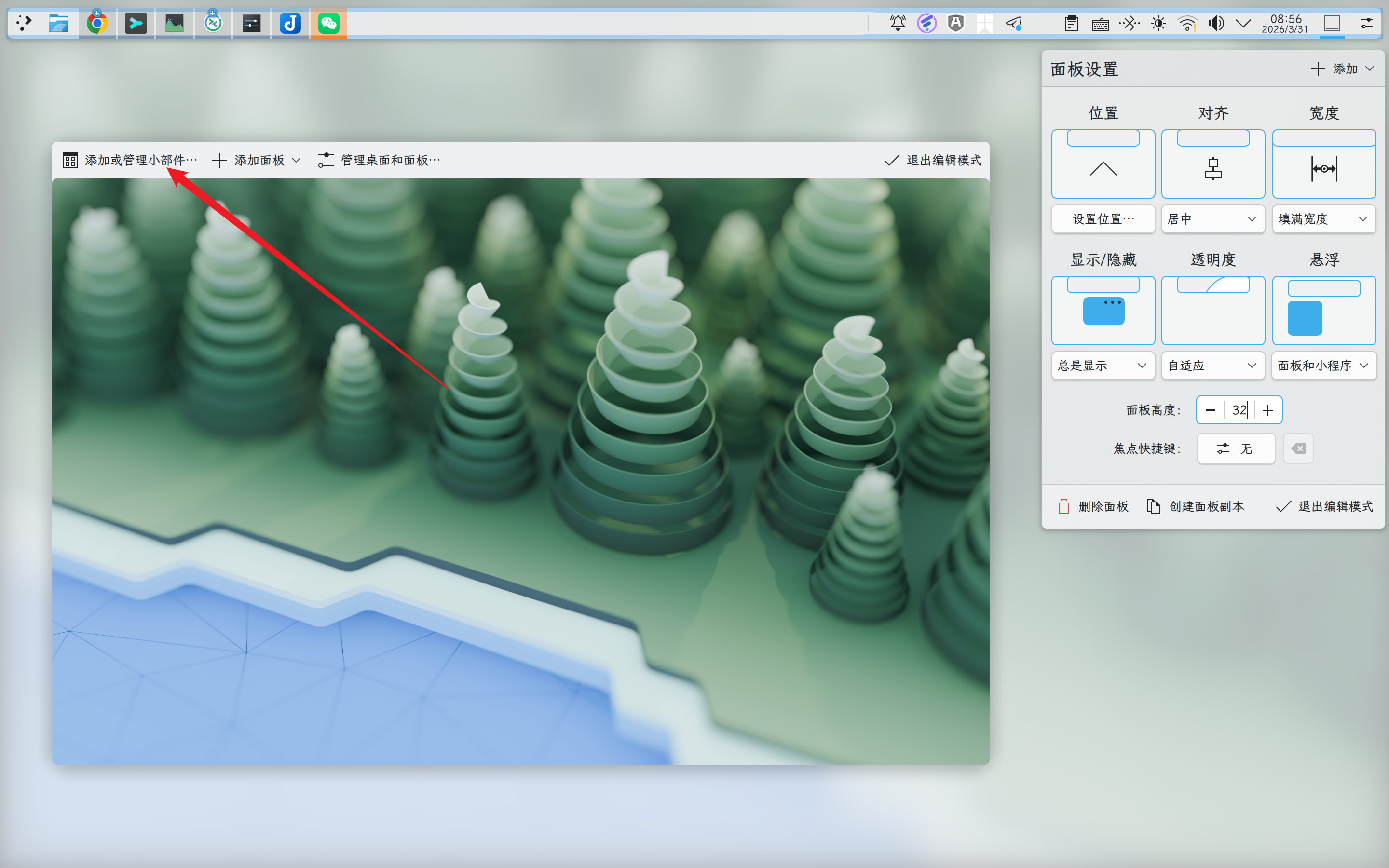The height and width of the screenshot is (868, 1389).
Task: Increase panel height with plus button
Action: pos(1268,410)
